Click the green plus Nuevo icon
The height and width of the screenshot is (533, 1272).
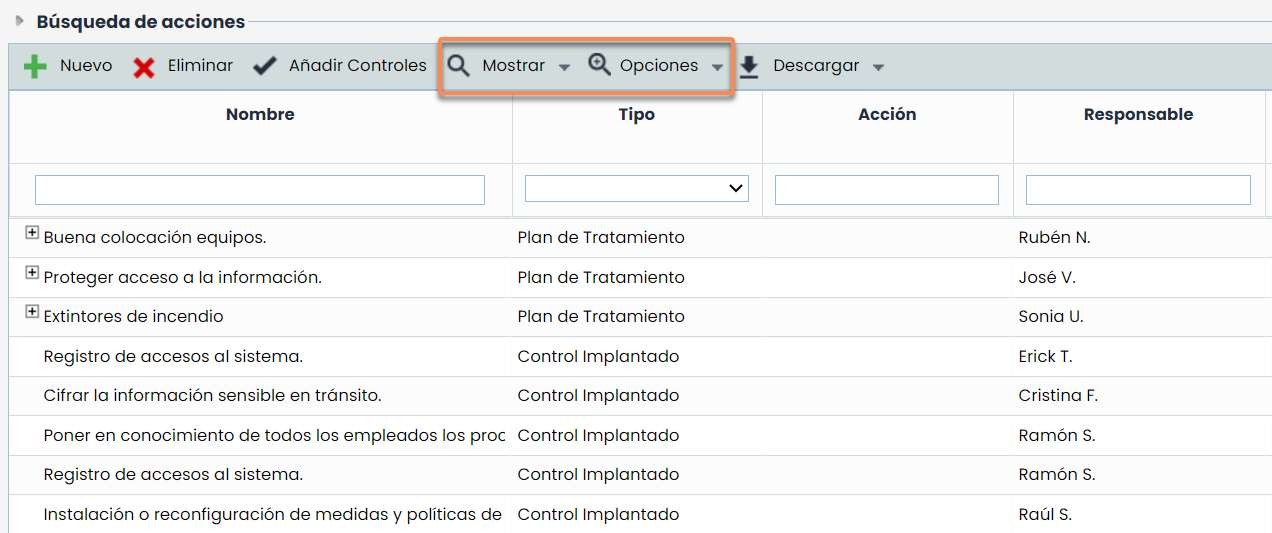click(35, 67)
